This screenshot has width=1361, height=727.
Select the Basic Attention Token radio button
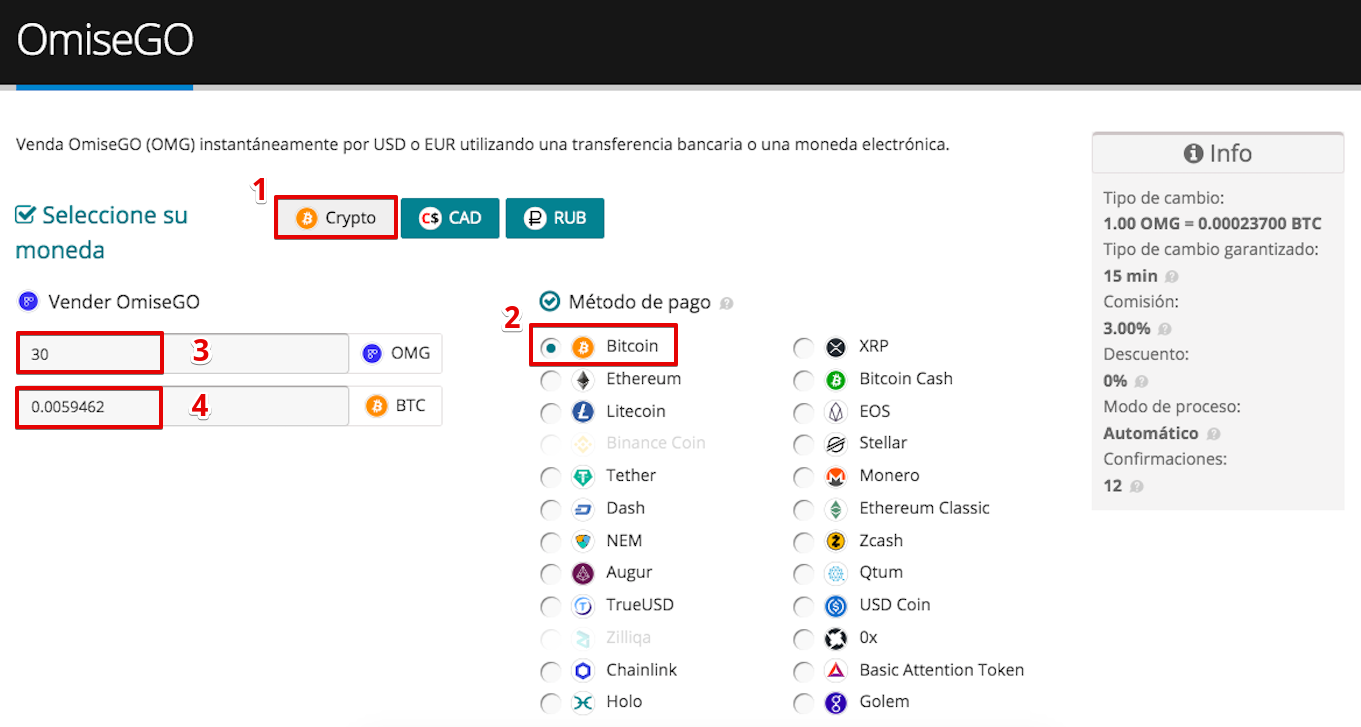(803, 671)
